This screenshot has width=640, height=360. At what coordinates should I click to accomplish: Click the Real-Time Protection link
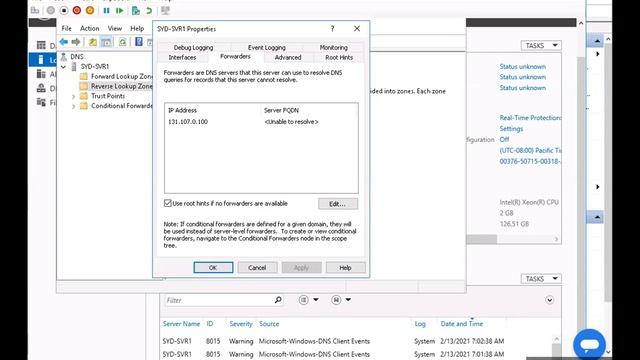(x=530, y=118)
